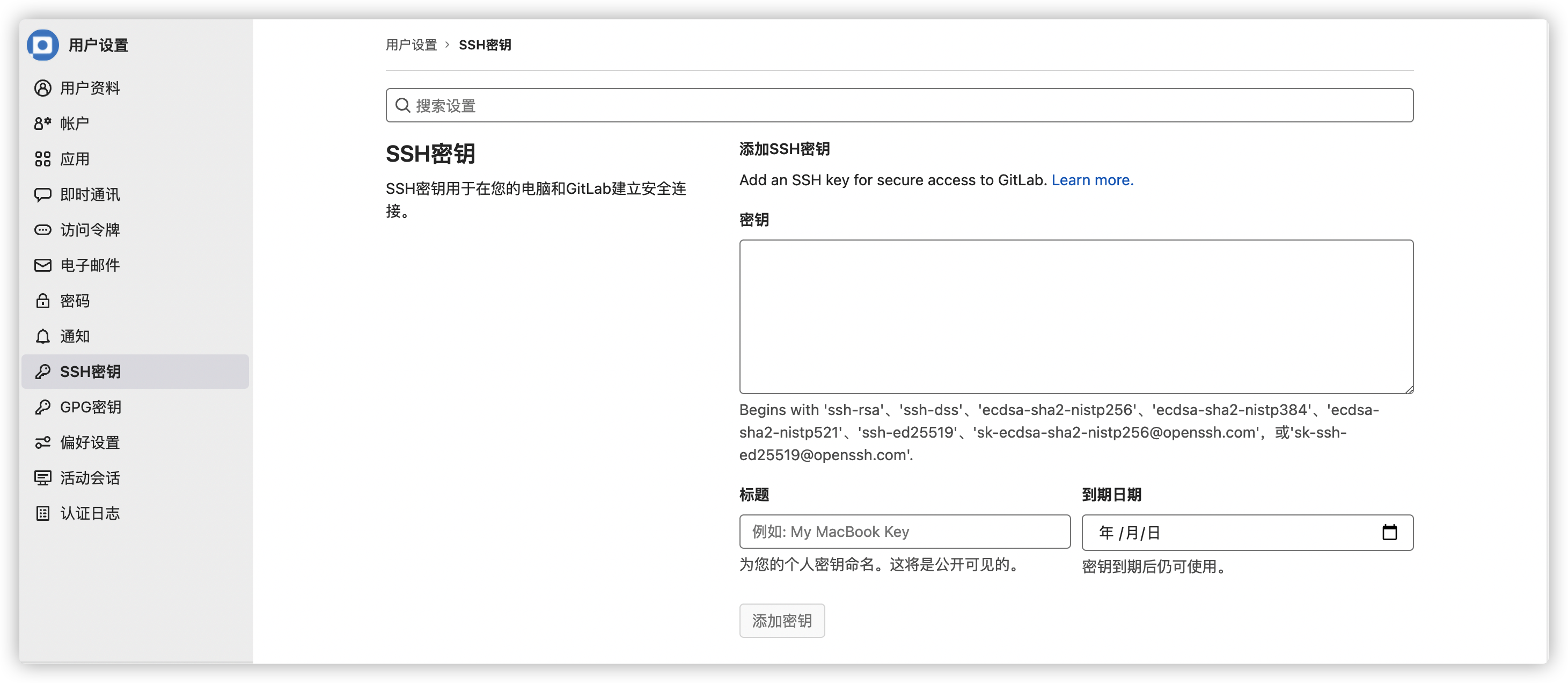
Task: Select the 访问令牌 token icon
Action: pyautogui.click(x=42, y=230)
